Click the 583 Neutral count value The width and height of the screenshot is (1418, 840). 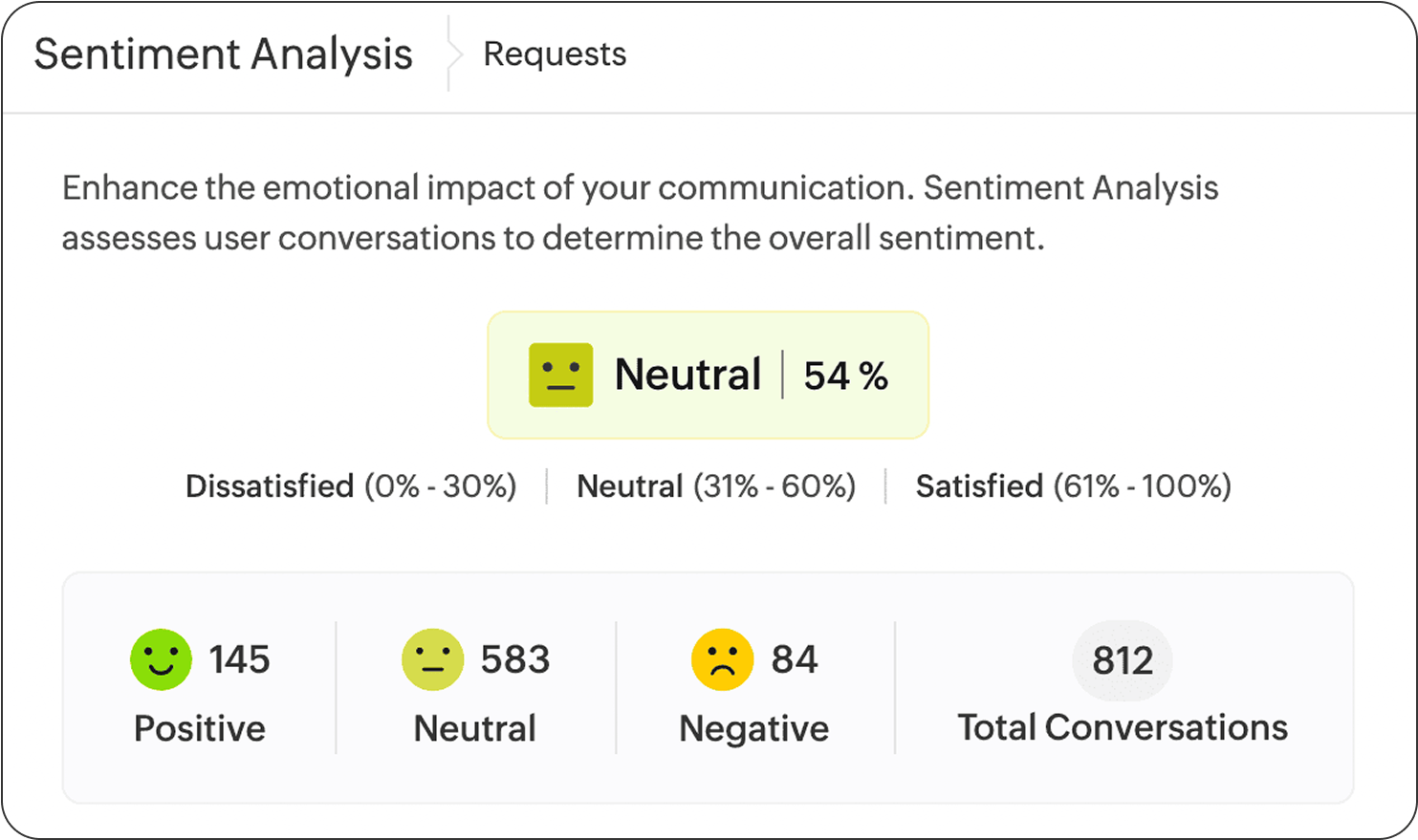[515, 659]
